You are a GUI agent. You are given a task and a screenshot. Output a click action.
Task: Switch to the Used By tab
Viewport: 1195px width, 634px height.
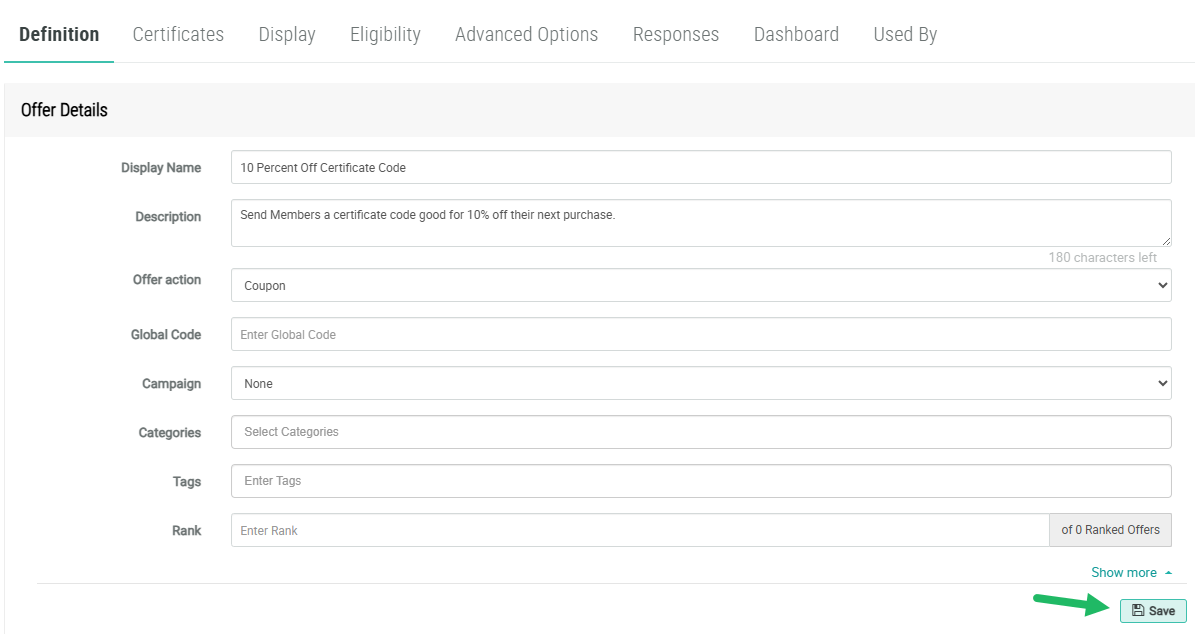905,34
